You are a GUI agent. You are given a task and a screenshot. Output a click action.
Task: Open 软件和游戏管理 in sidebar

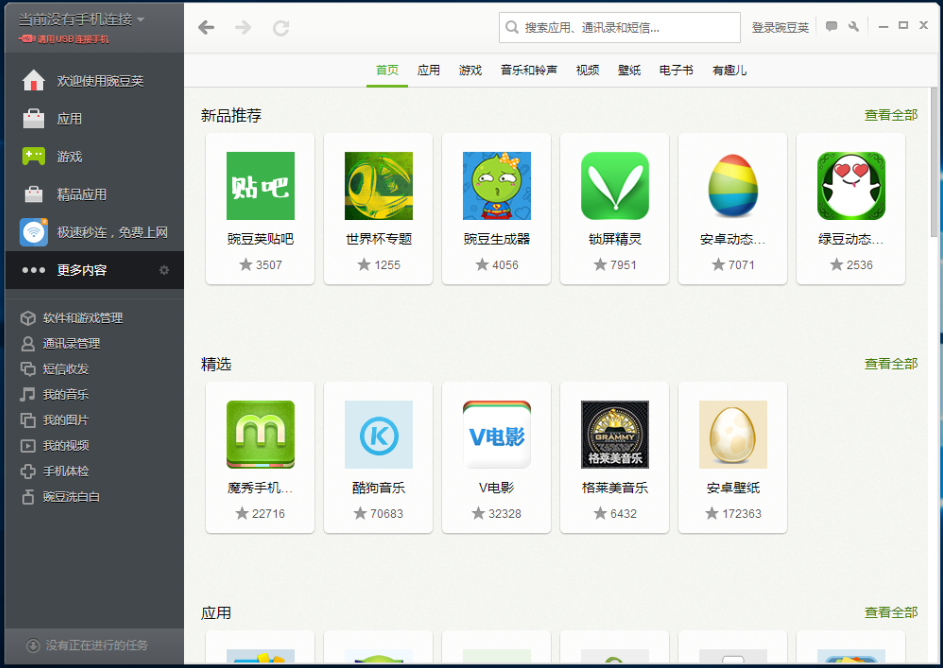pos(83,318)
